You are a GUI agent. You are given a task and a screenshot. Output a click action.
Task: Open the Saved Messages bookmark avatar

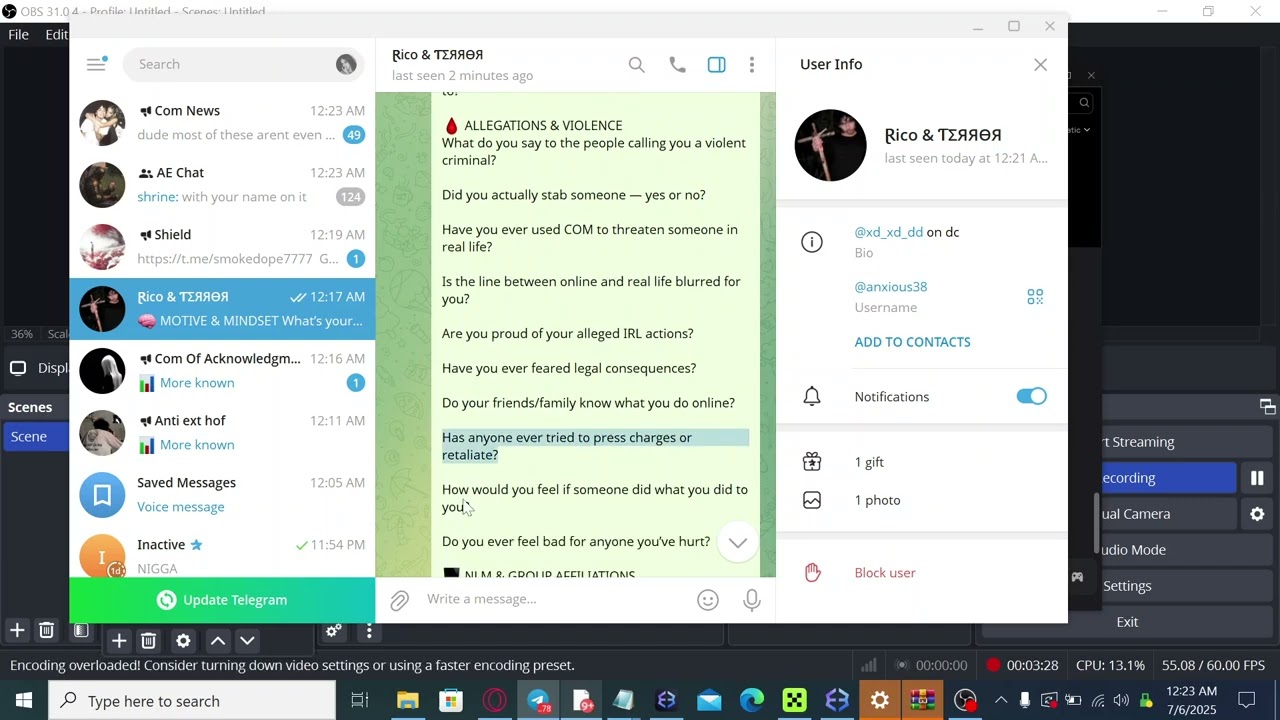pos(102,495)
